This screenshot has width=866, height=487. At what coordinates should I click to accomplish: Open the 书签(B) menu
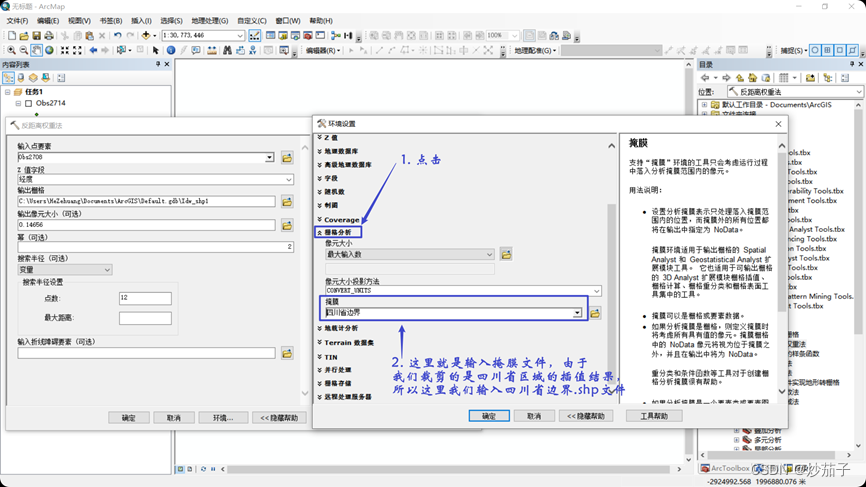[x=110, y=21]
